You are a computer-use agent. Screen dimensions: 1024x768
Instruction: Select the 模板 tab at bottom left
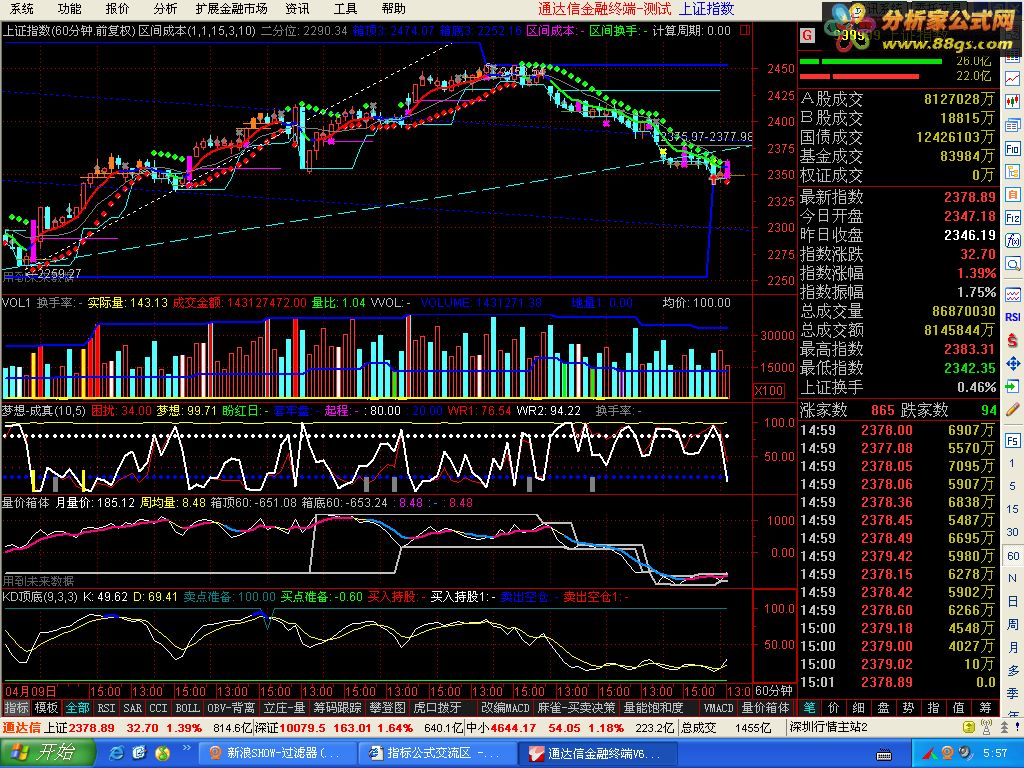pos(46,708)
